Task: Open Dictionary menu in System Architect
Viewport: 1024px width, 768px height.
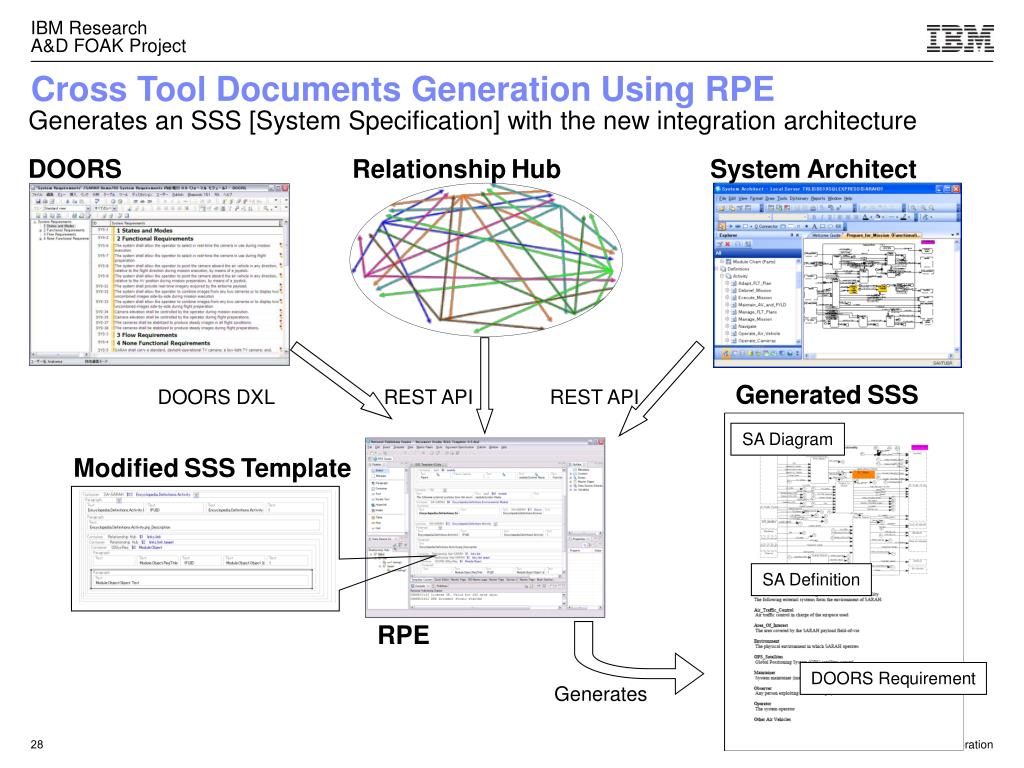Action: click(x=799, y=199)
